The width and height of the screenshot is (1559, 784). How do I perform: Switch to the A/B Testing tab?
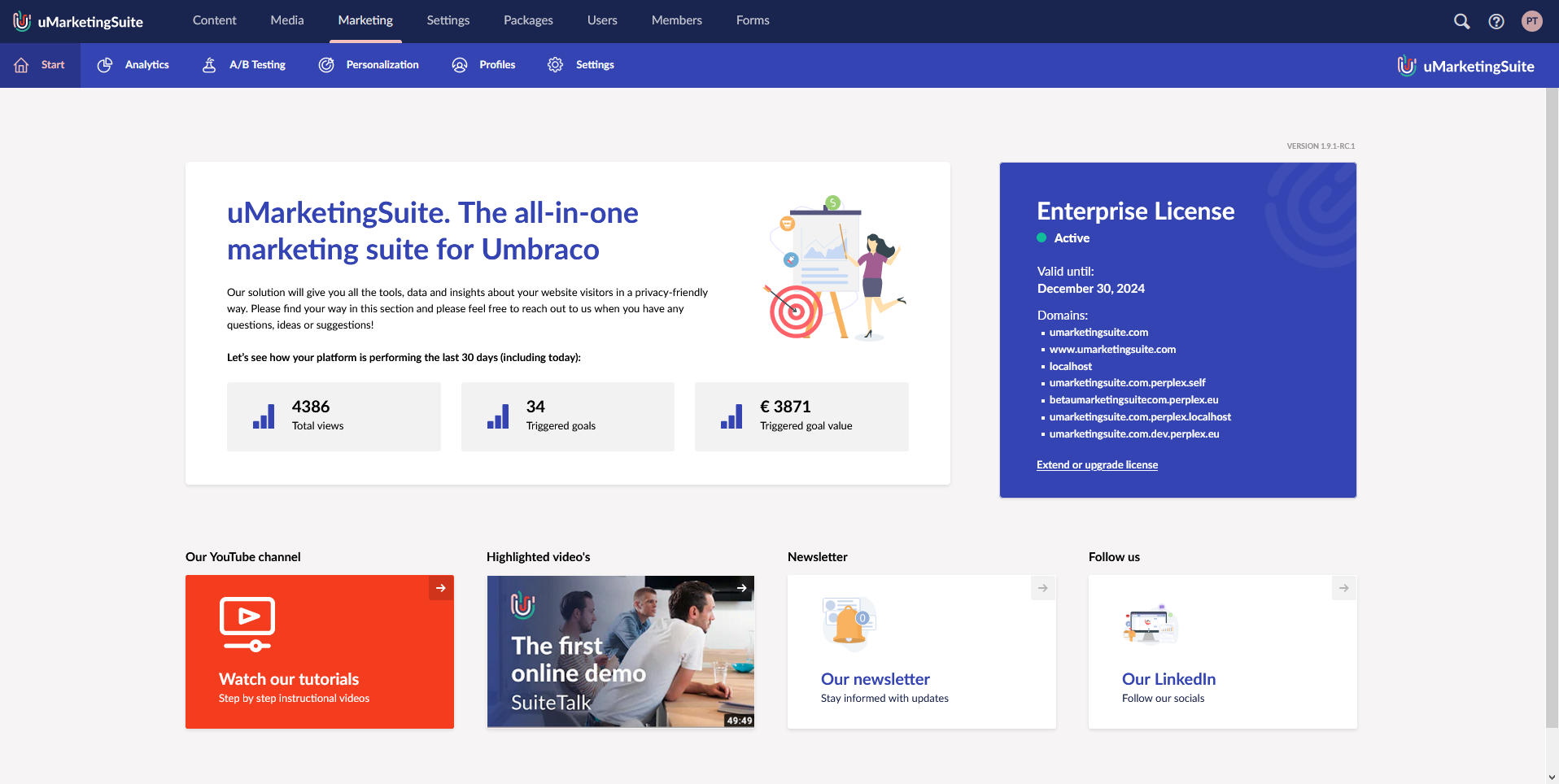[244, 65]
